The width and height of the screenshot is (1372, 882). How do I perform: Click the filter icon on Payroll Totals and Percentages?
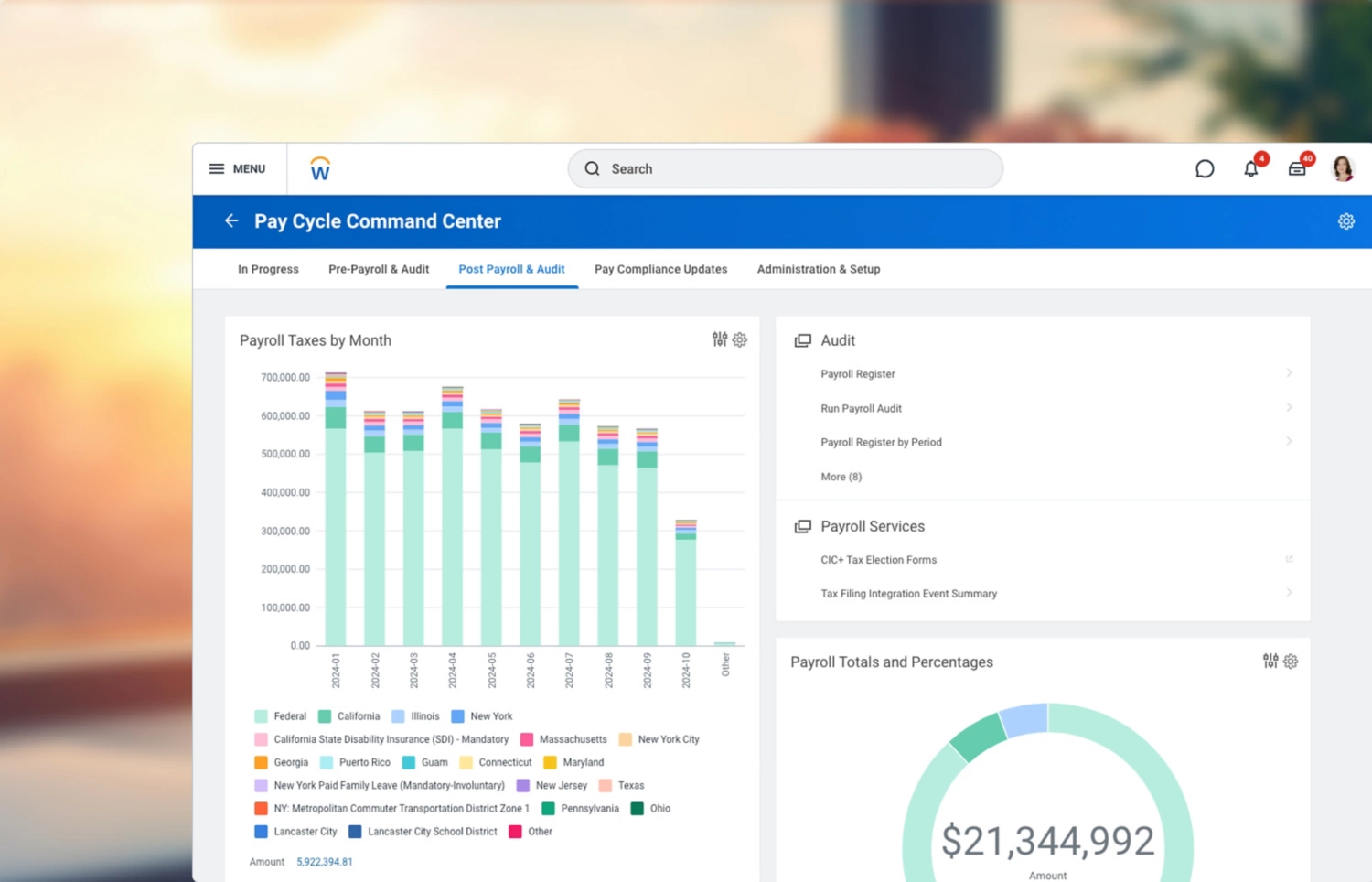(1270, 661)
